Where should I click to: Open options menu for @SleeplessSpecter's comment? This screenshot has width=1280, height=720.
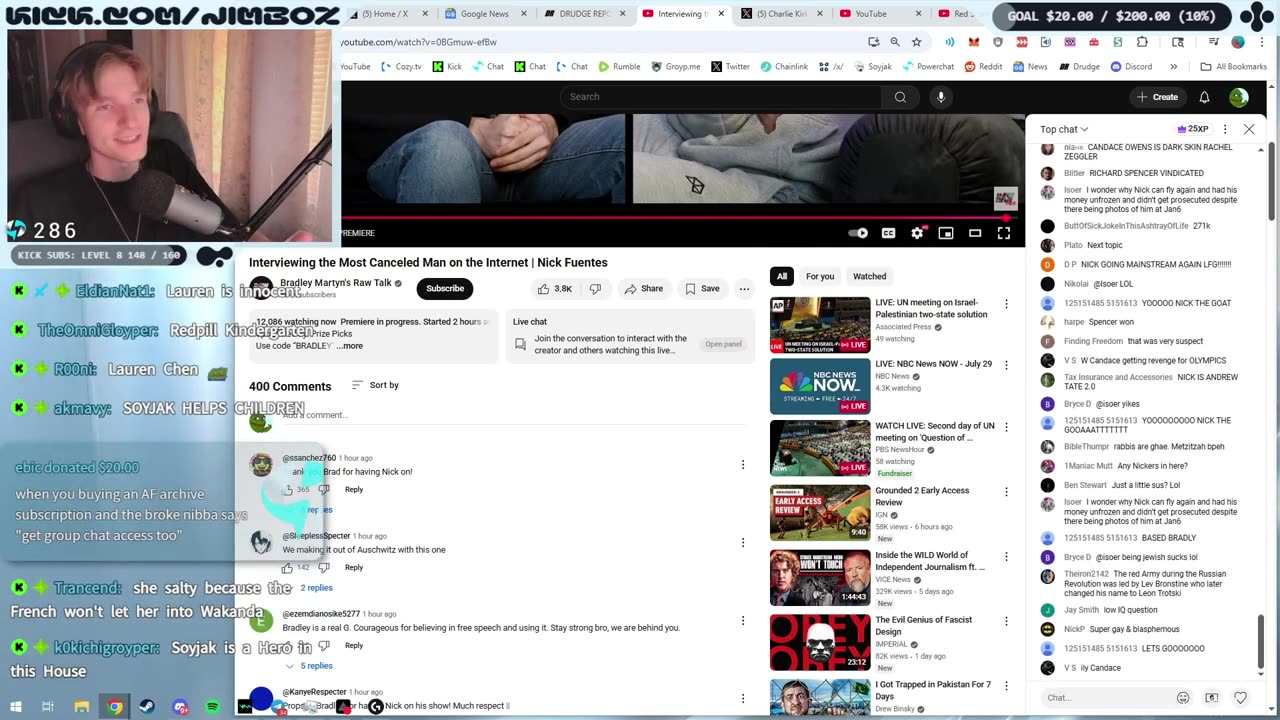pyautogui.click(x=742, y=542)
